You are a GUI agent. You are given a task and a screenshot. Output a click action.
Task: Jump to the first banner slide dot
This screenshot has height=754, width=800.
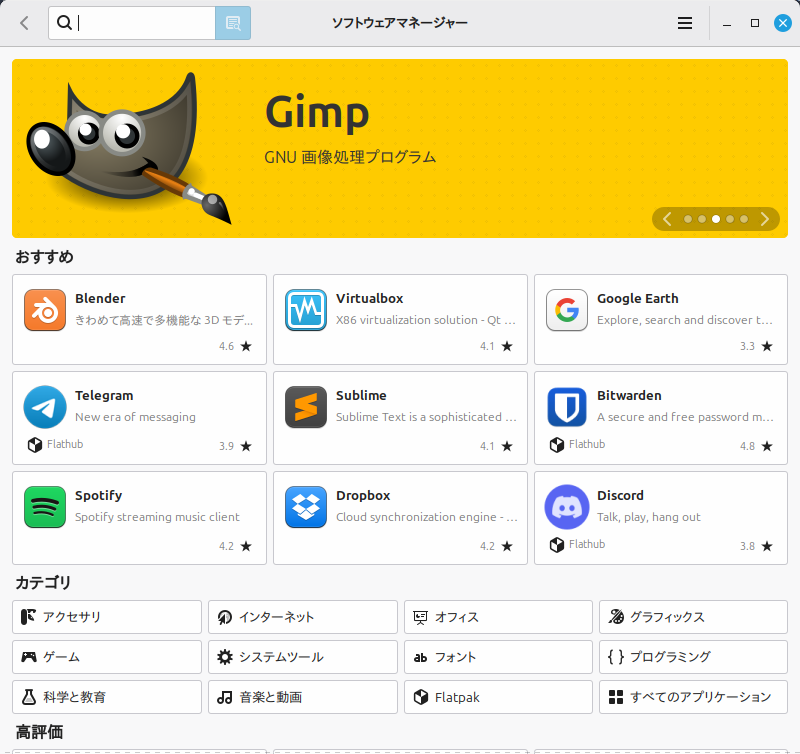tap(688, 219)
